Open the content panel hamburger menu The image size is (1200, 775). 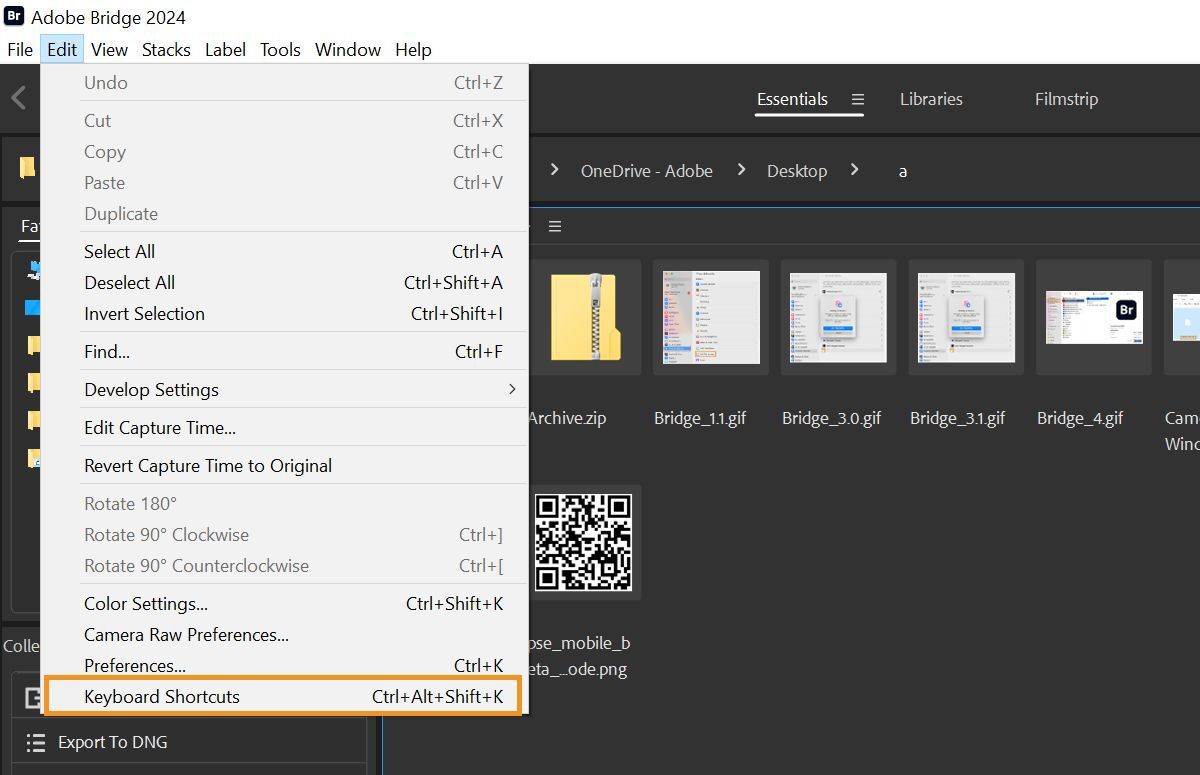pos(555,226)
